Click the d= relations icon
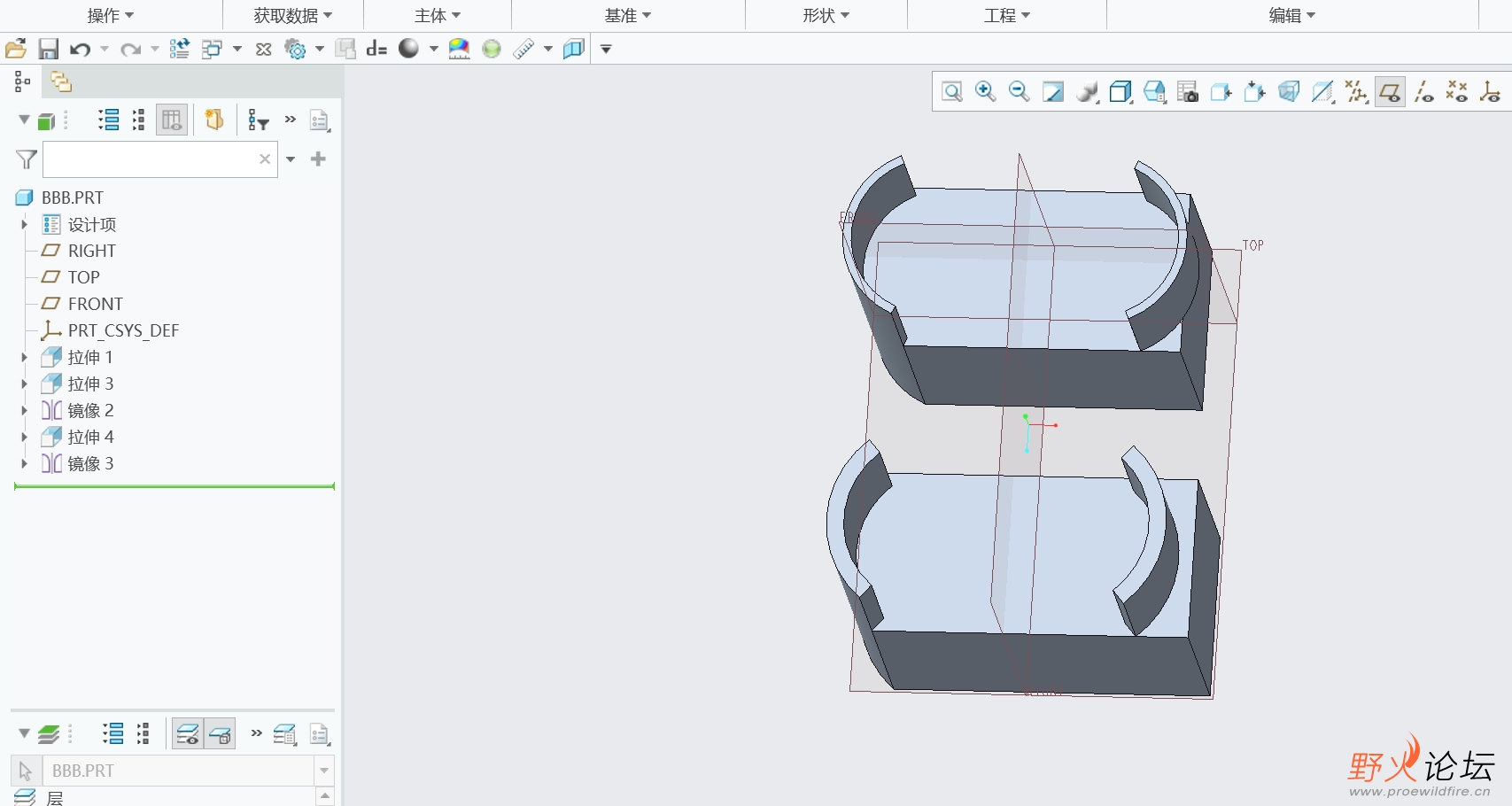 tap(376, 49)
